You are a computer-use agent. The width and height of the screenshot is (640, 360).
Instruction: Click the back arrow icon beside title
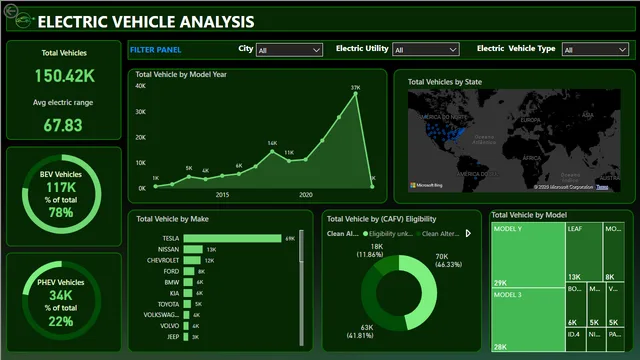click(11, 11)
